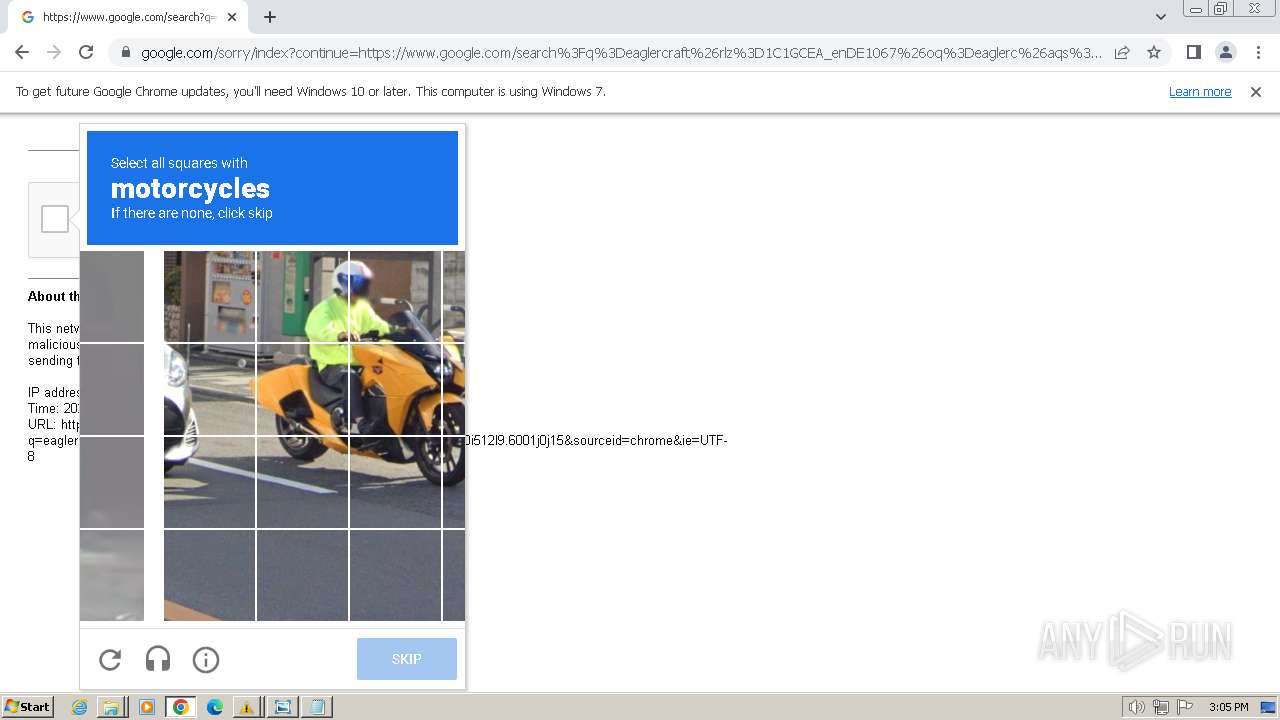Open the Windows Start menu
This screenshot has width=1280, height=720.
pyautogui.click(x=28, y=707)
